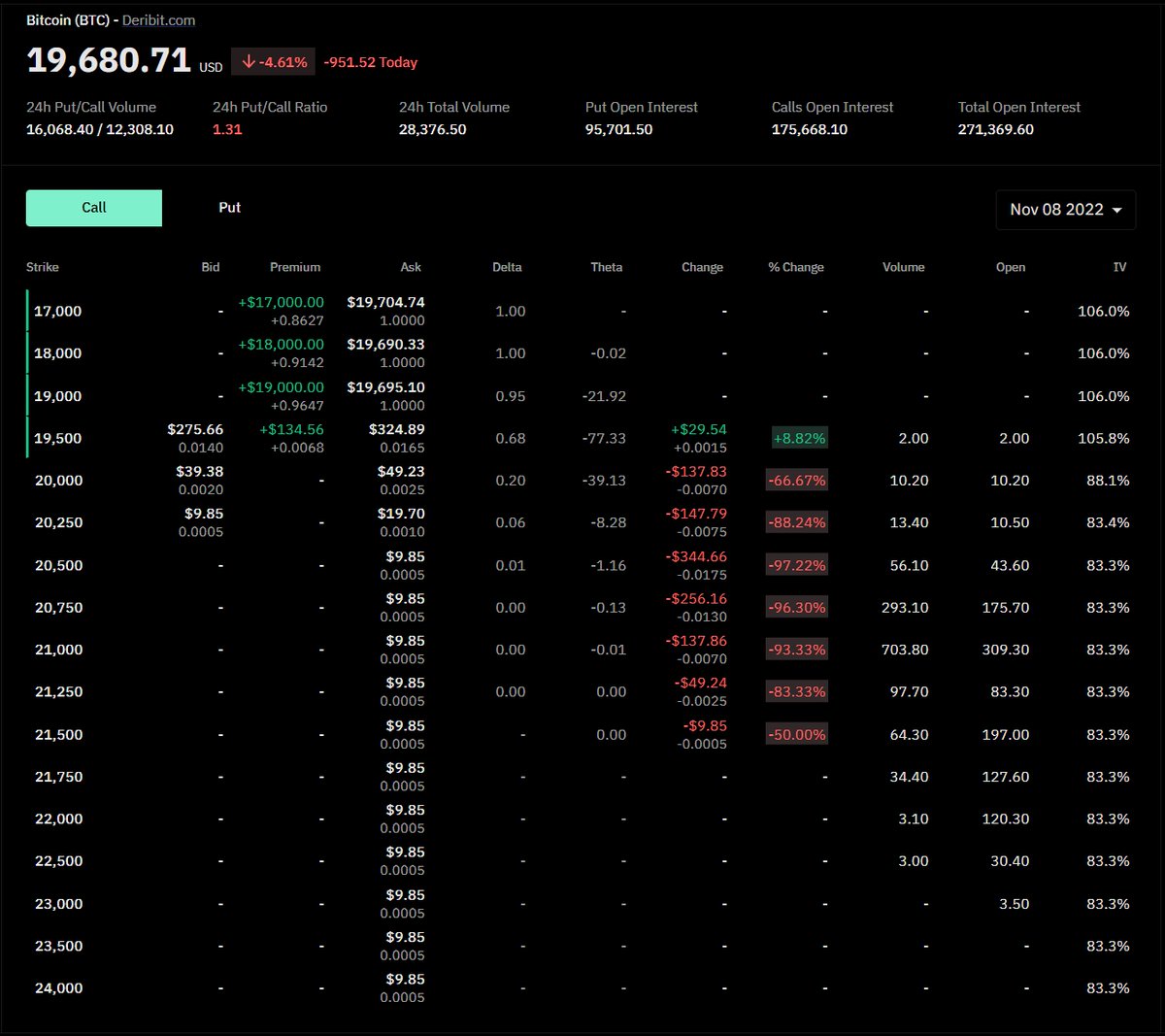Switch to the Put tab

[x=229, y=208]
